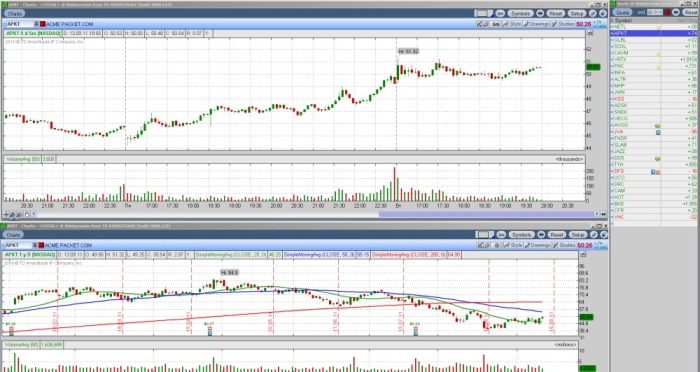This screenshot has height=372, width=700.
Task: Select the APKT row in the watchlist
Action: (x=655, y=33)
